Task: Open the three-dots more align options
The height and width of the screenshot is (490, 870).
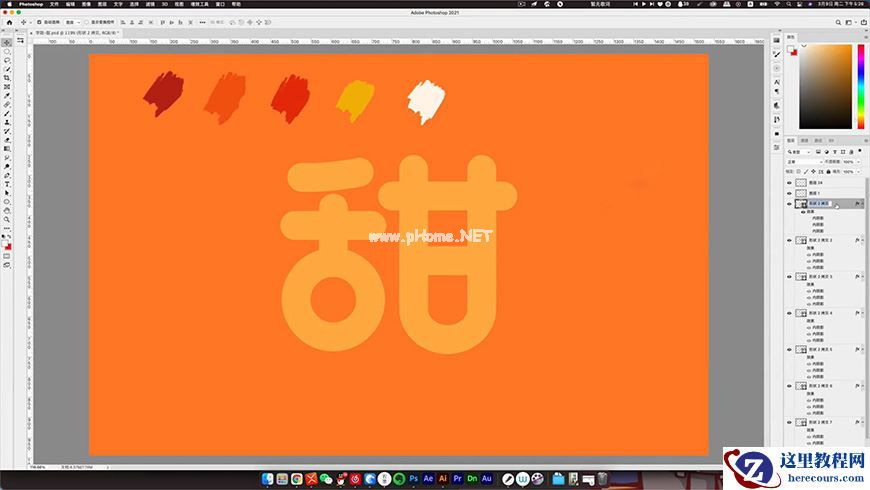Action: tap(203, 22)
